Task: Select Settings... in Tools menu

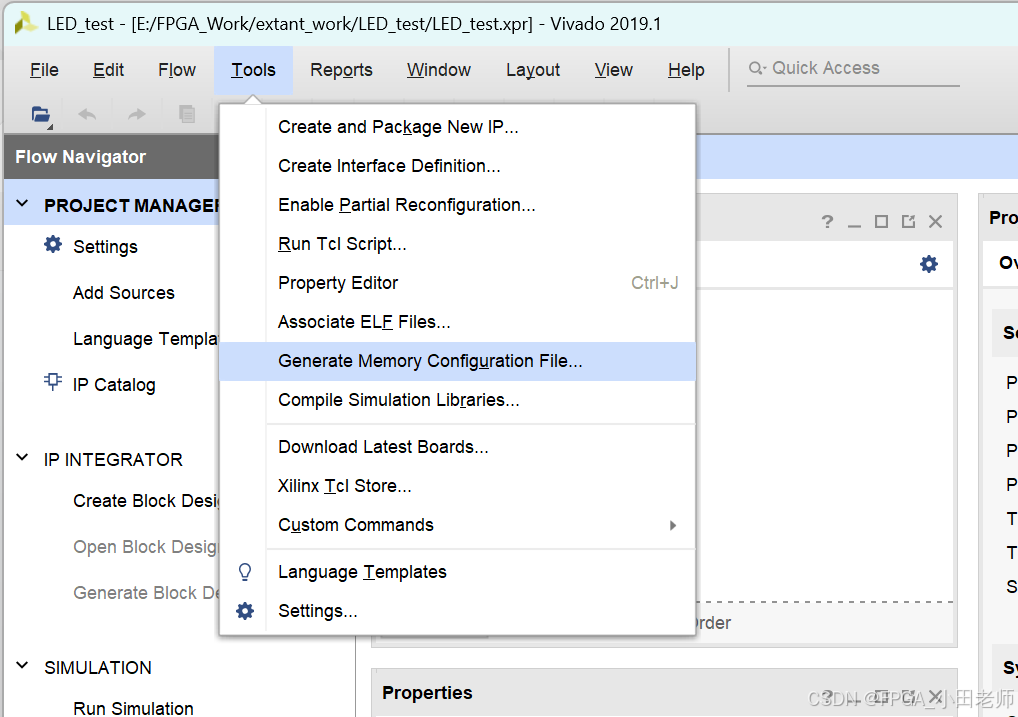Action: 457,610
